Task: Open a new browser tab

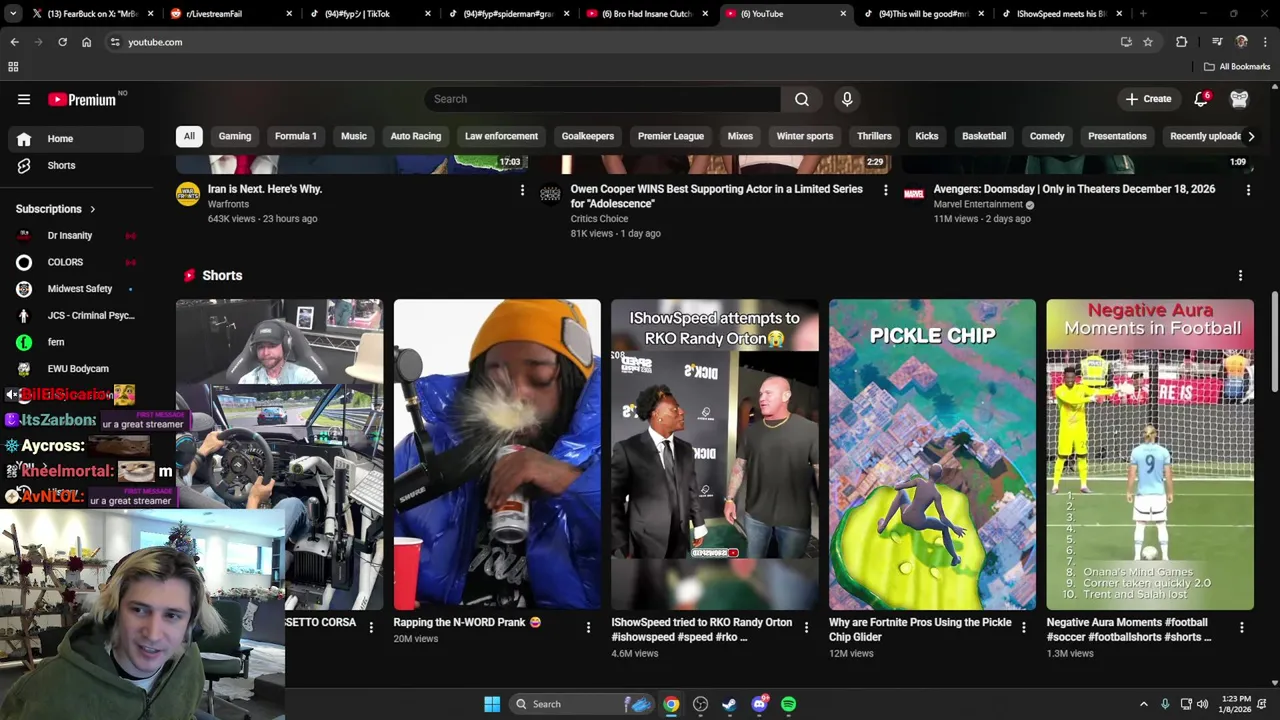Action: click(1143, 14)
